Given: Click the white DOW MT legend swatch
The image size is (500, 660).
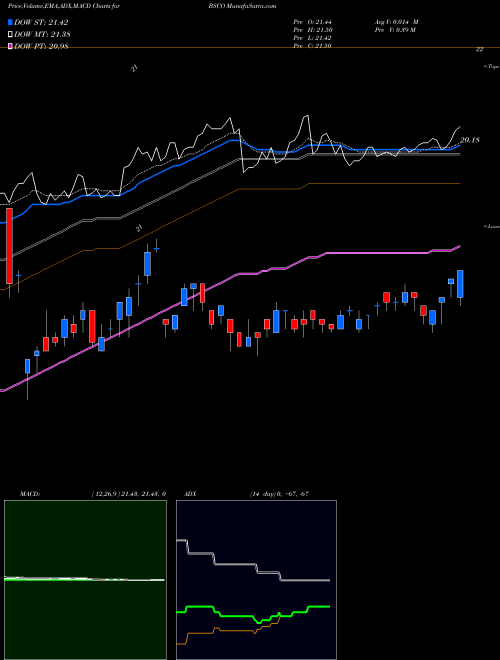Looking at the screenshot, I should pyautogui.click(x=11, y=35).
